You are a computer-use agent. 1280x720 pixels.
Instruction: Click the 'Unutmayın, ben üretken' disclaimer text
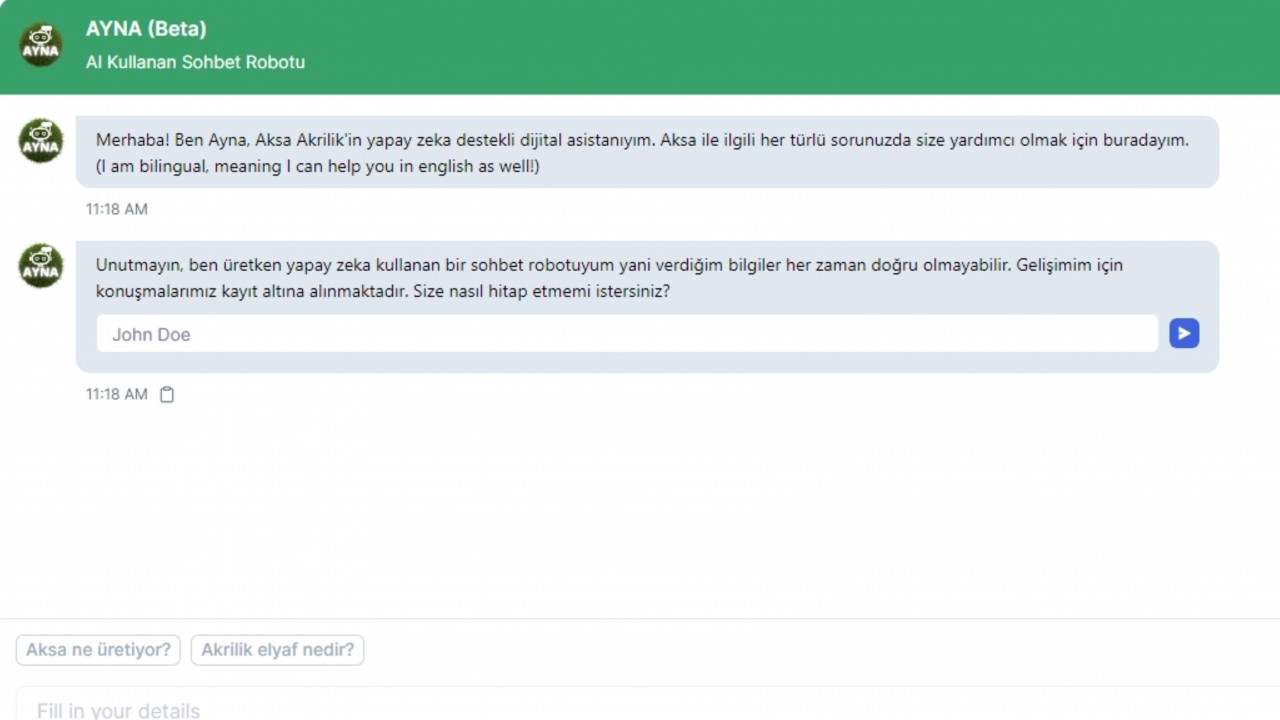click(609, 279)
